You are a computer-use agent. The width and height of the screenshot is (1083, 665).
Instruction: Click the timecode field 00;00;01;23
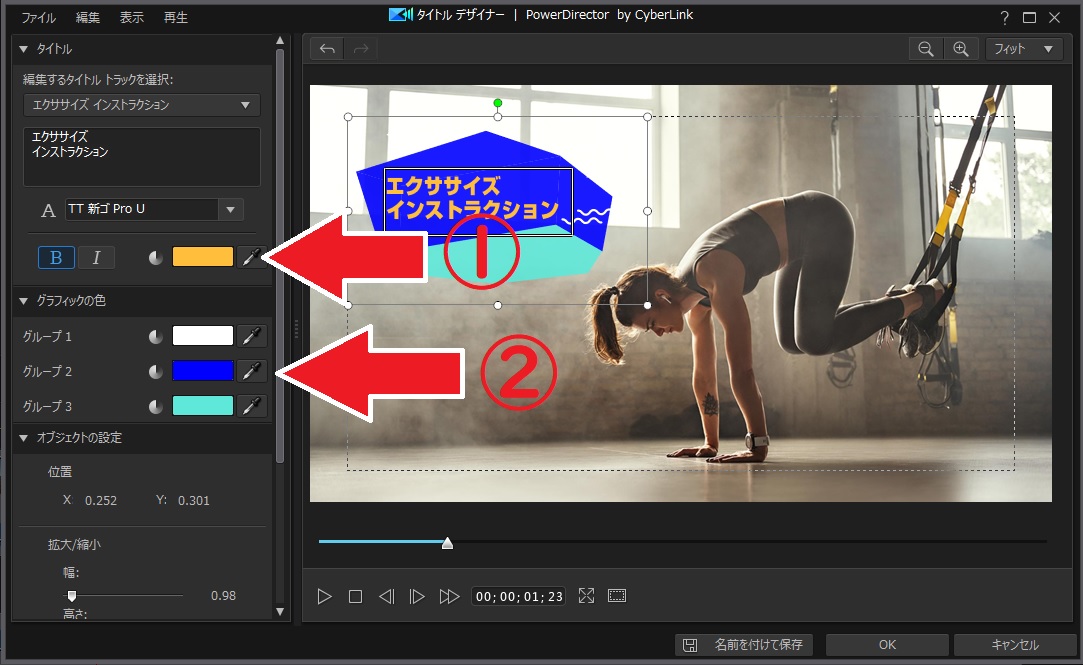[x=519, y=596]
